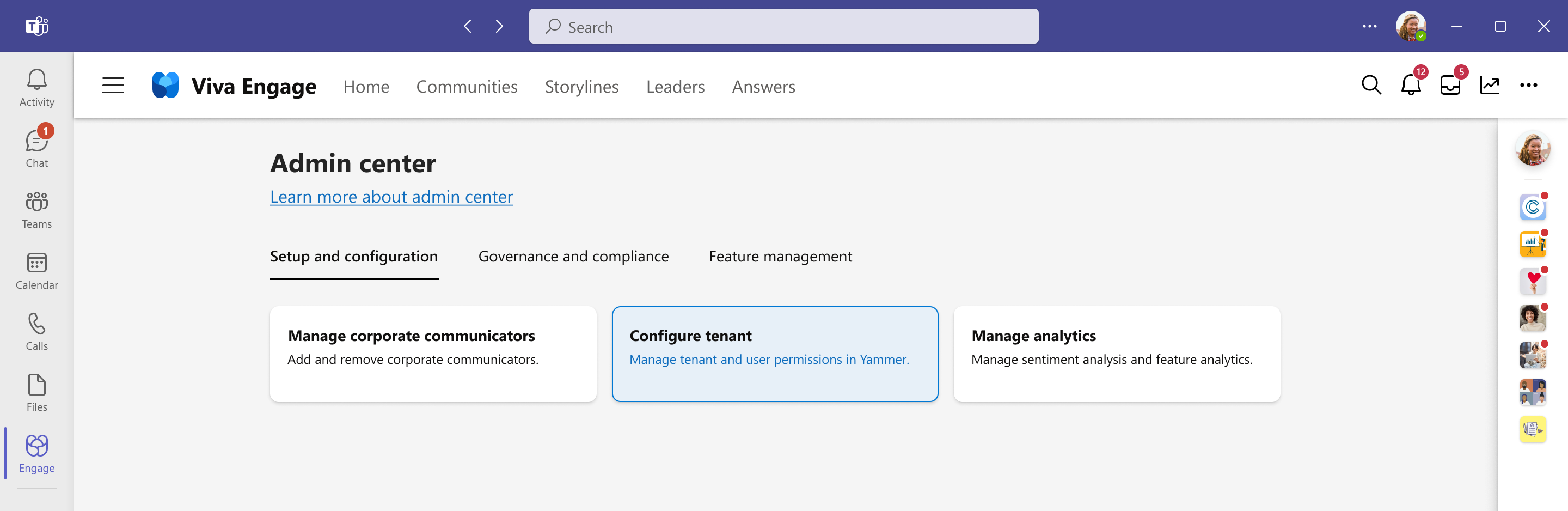This screenshot has height=511, width=1568.
Task: Open the Calendar app icon
Action: click(36, 270)
